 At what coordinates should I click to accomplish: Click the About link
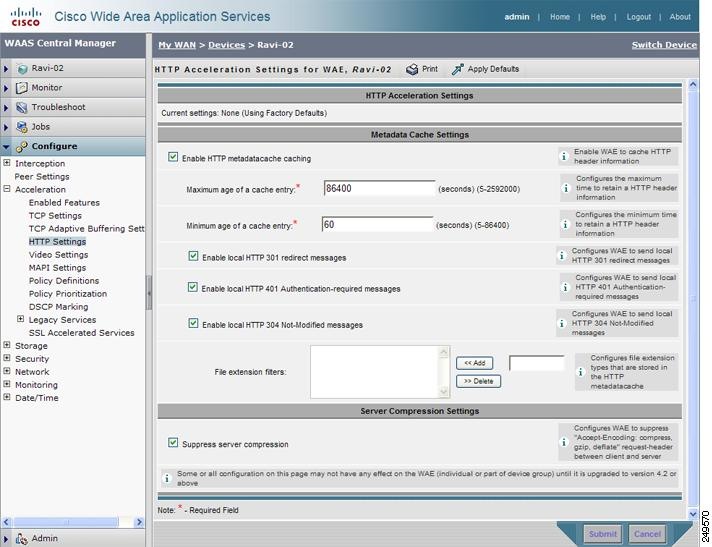click(680, 17)
